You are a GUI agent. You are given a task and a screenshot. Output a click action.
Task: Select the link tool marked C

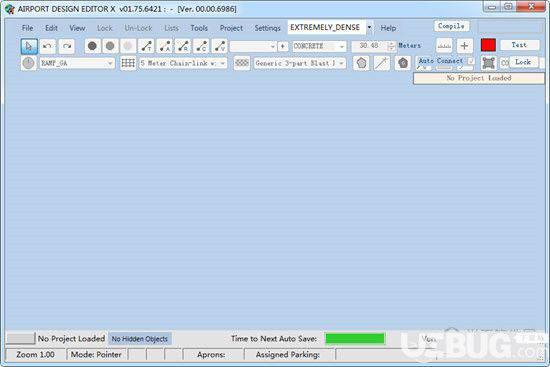(x=201, y=46)
